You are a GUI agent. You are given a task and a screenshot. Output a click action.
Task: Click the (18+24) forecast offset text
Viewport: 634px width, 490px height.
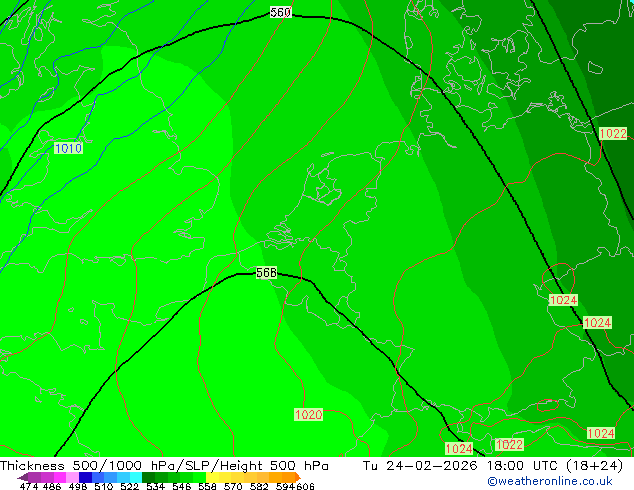coord(595,466)
